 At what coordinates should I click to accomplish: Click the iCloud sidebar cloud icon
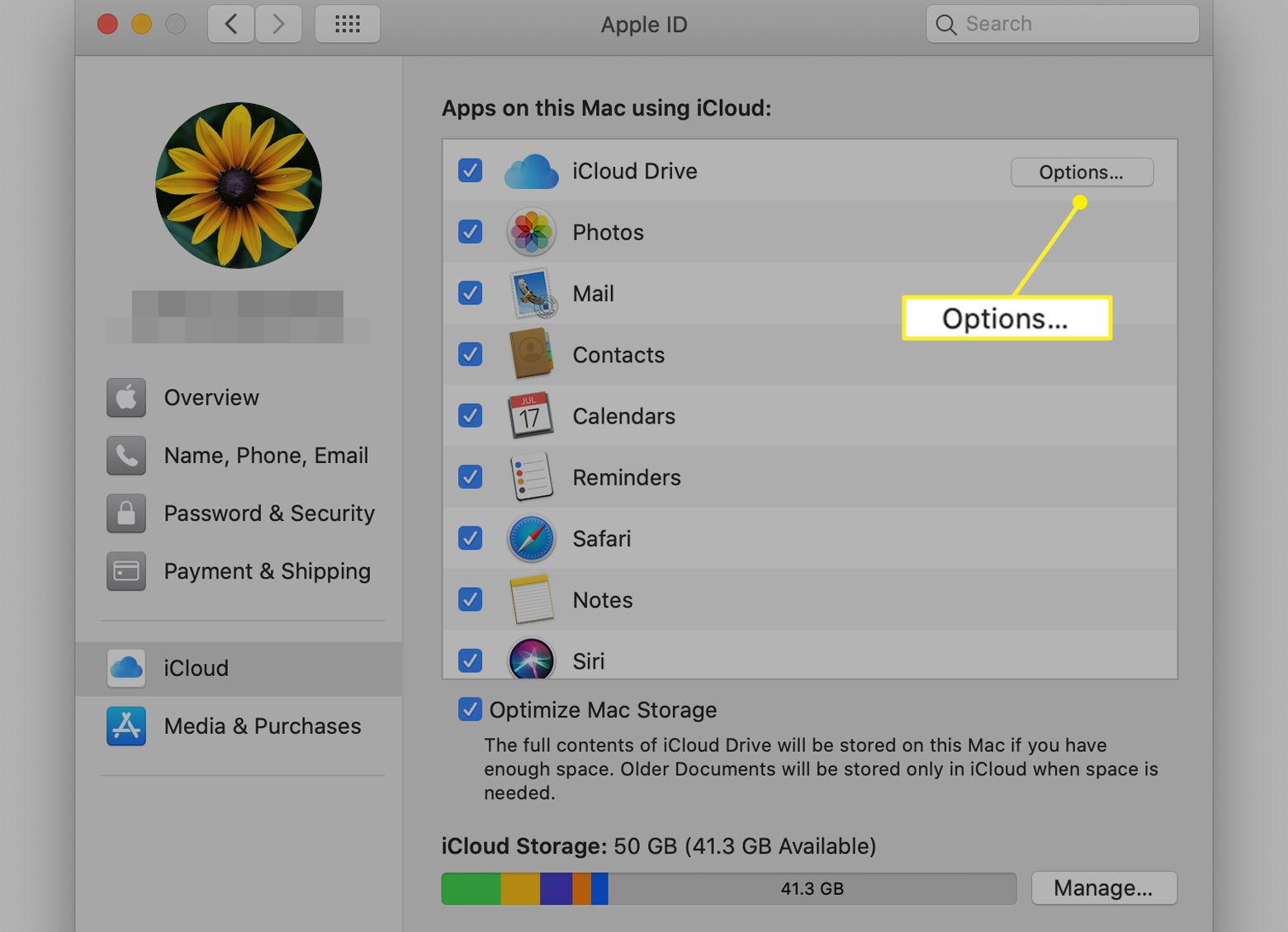[x=126, y=668]
